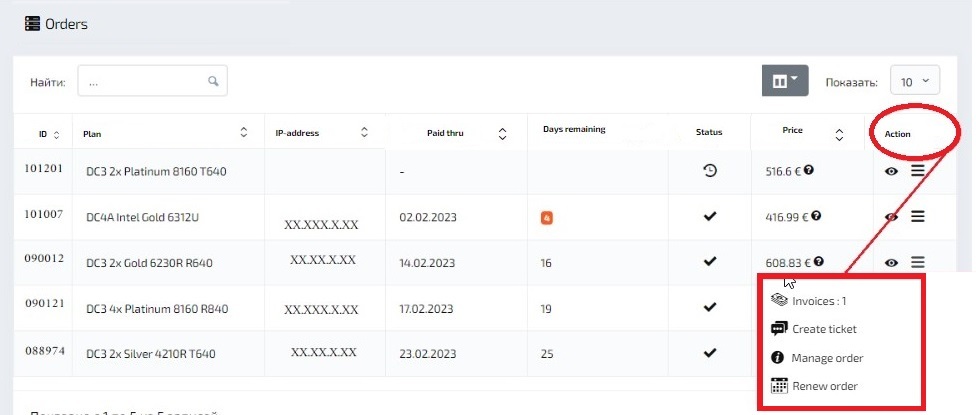Click orange days remaining warning badge
Viewport: 976px width, 415px height.
pos(546,217)
